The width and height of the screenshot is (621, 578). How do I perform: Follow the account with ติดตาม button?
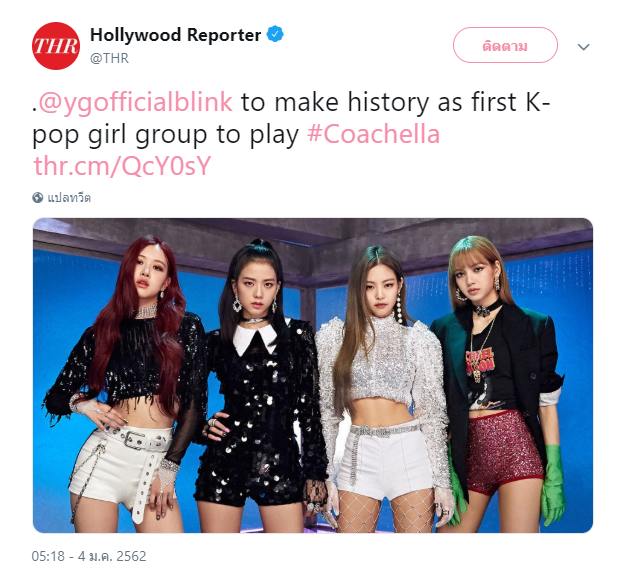[505, 45]
